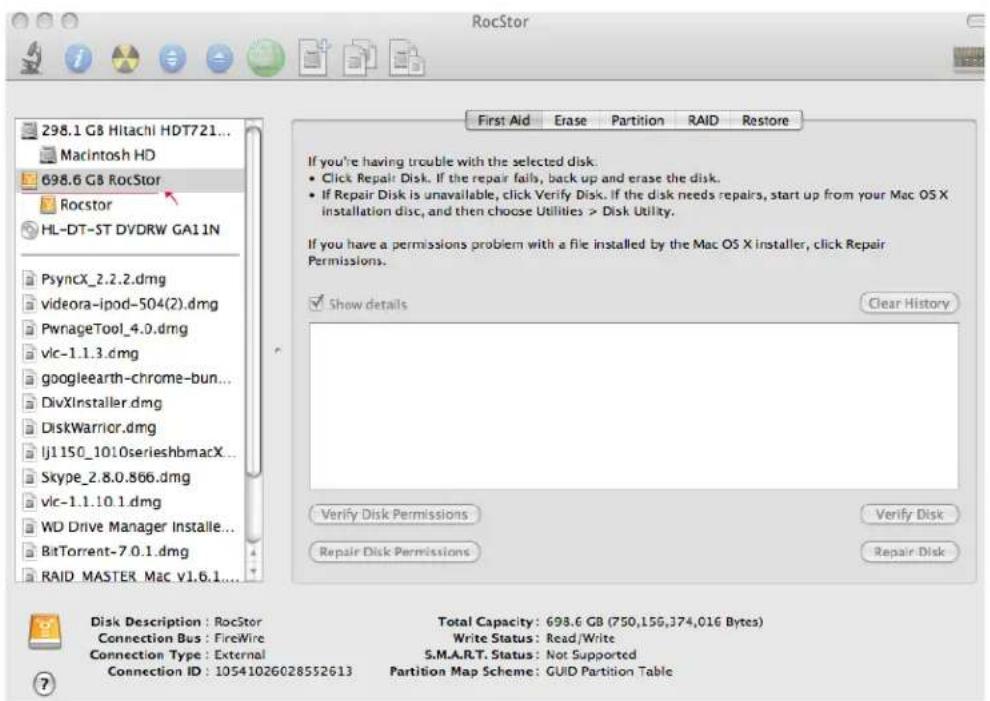Select DiskWarrior.dmg

pos(129,428)
